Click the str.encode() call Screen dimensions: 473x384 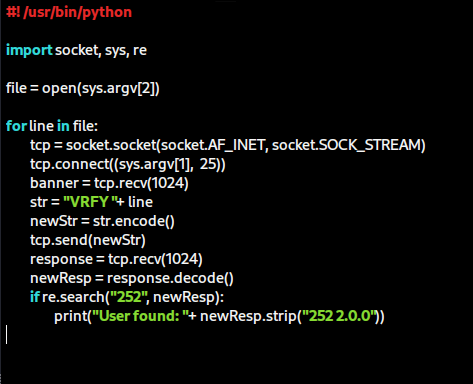[x=134, y=221]
